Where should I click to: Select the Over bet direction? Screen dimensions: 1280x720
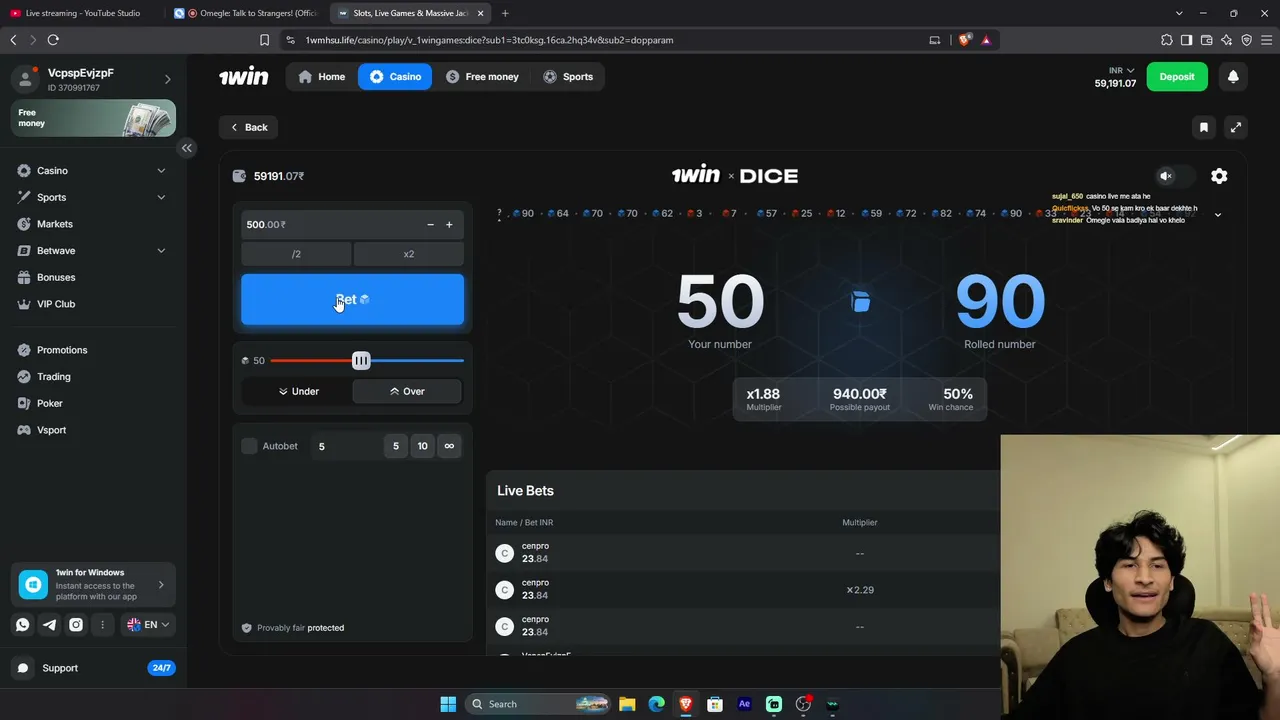[407, 392]
